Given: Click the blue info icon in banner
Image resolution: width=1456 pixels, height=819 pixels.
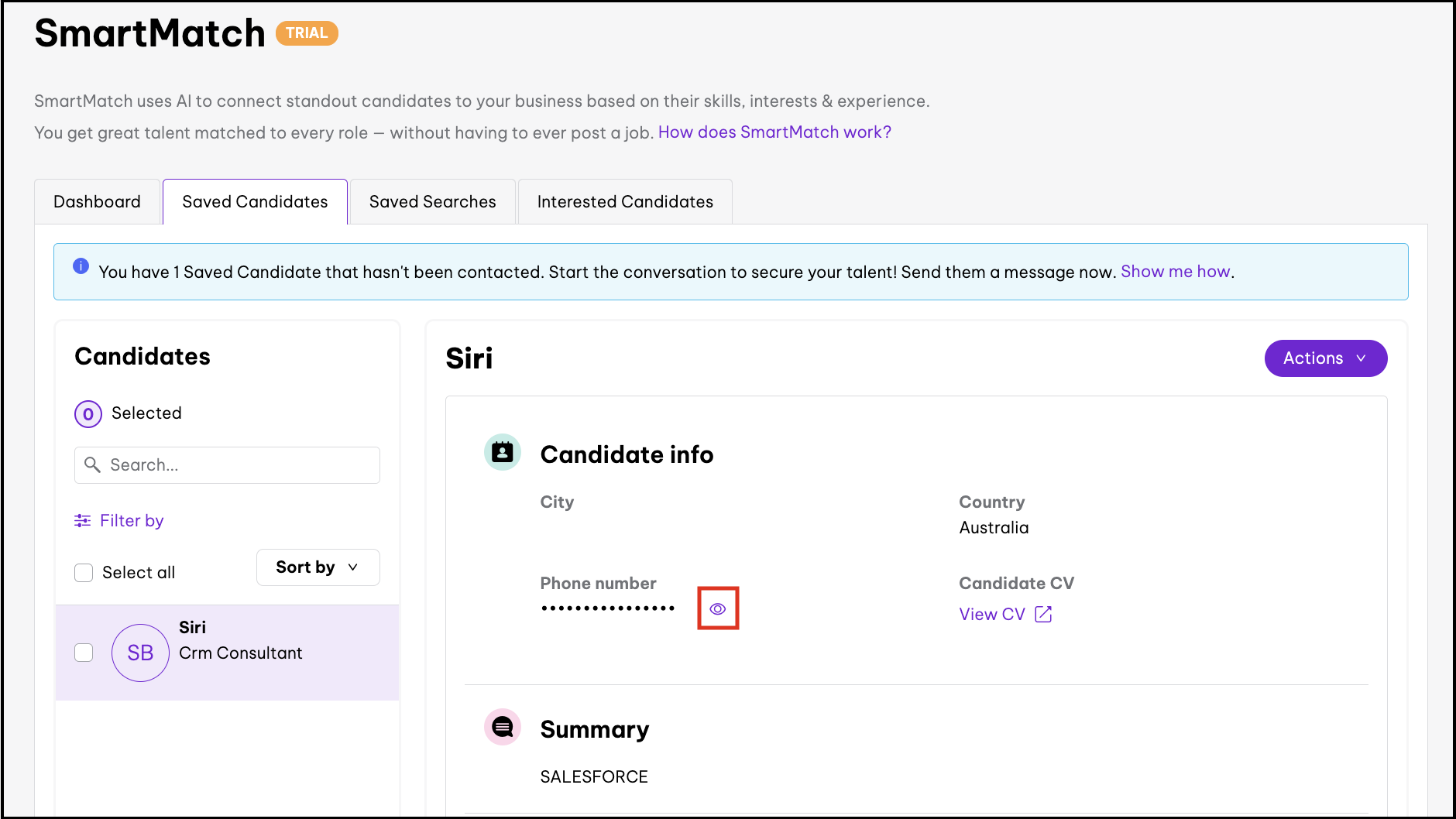Looking at the screenshot, I should point(81,266).
